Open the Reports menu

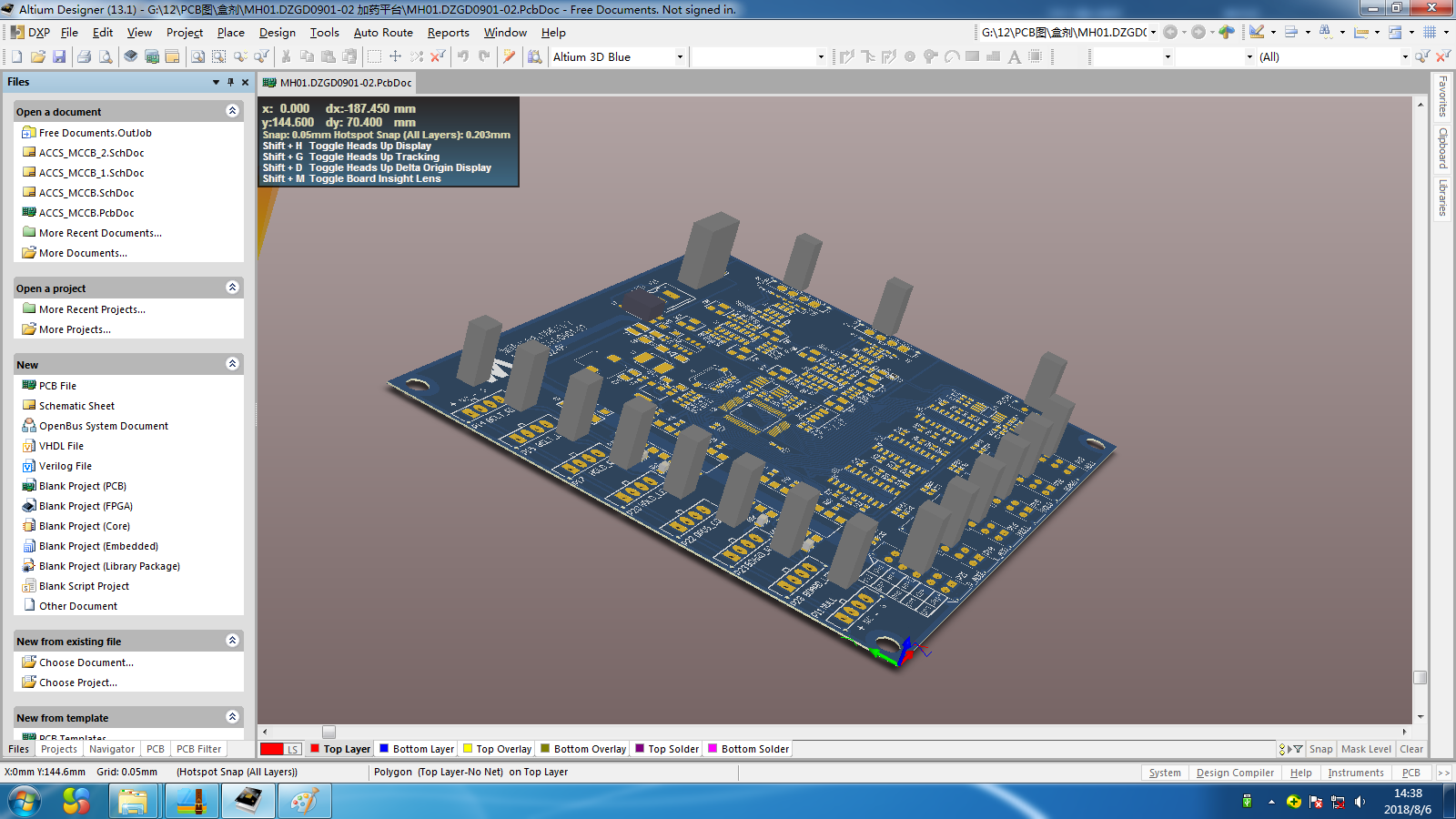[x=449, y=32]
